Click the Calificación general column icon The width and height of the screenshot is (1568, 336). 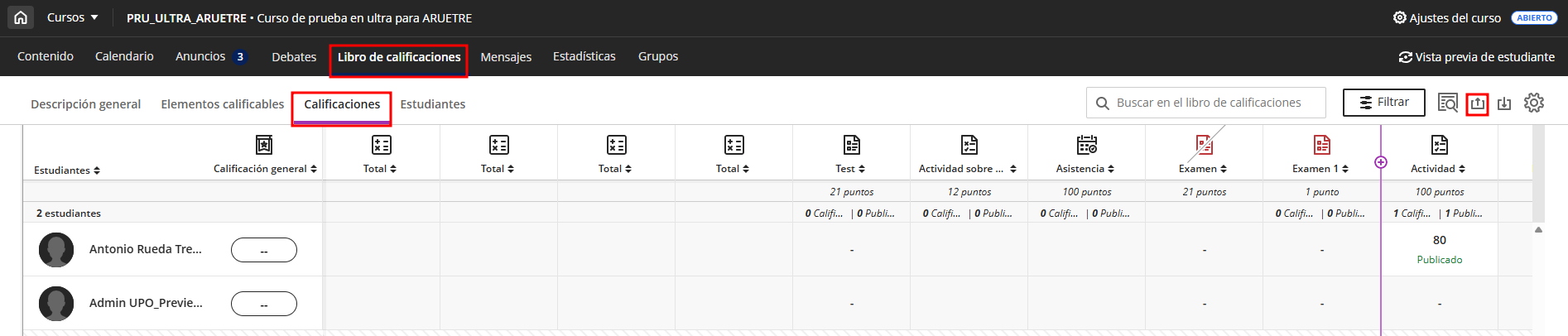[263, 145]
